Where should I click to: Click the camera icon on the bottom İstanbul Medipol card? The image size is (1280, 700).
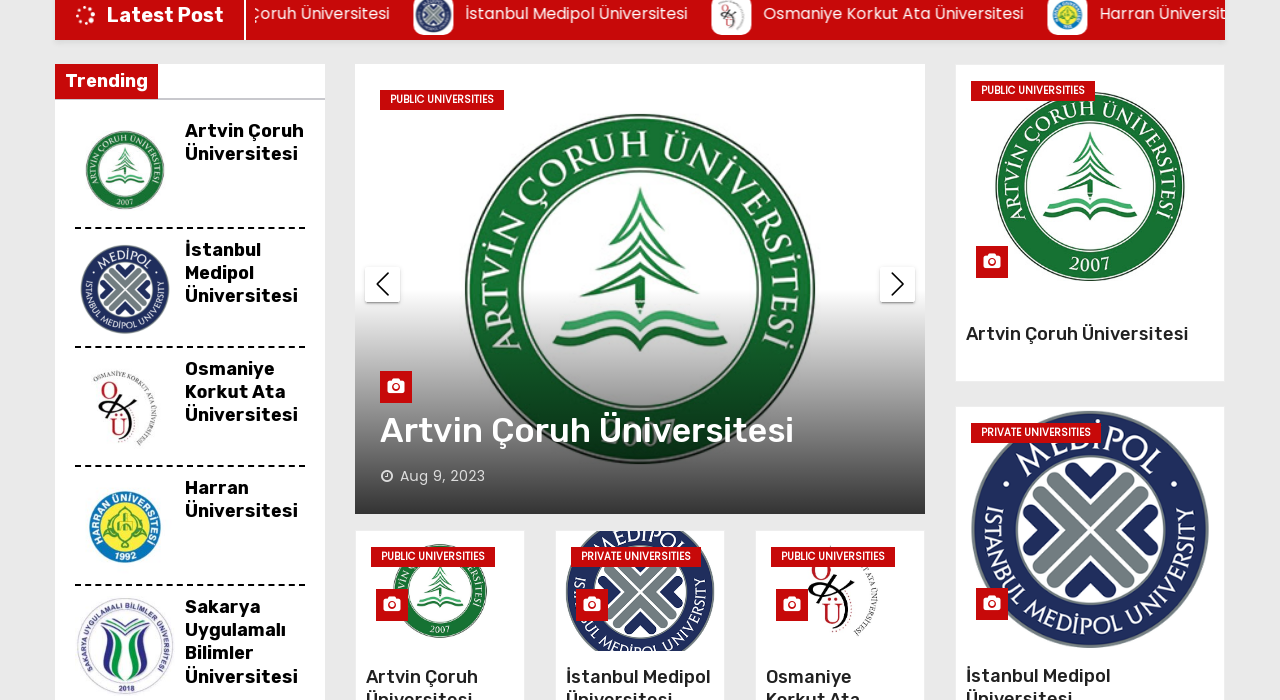tap(592, 605)
